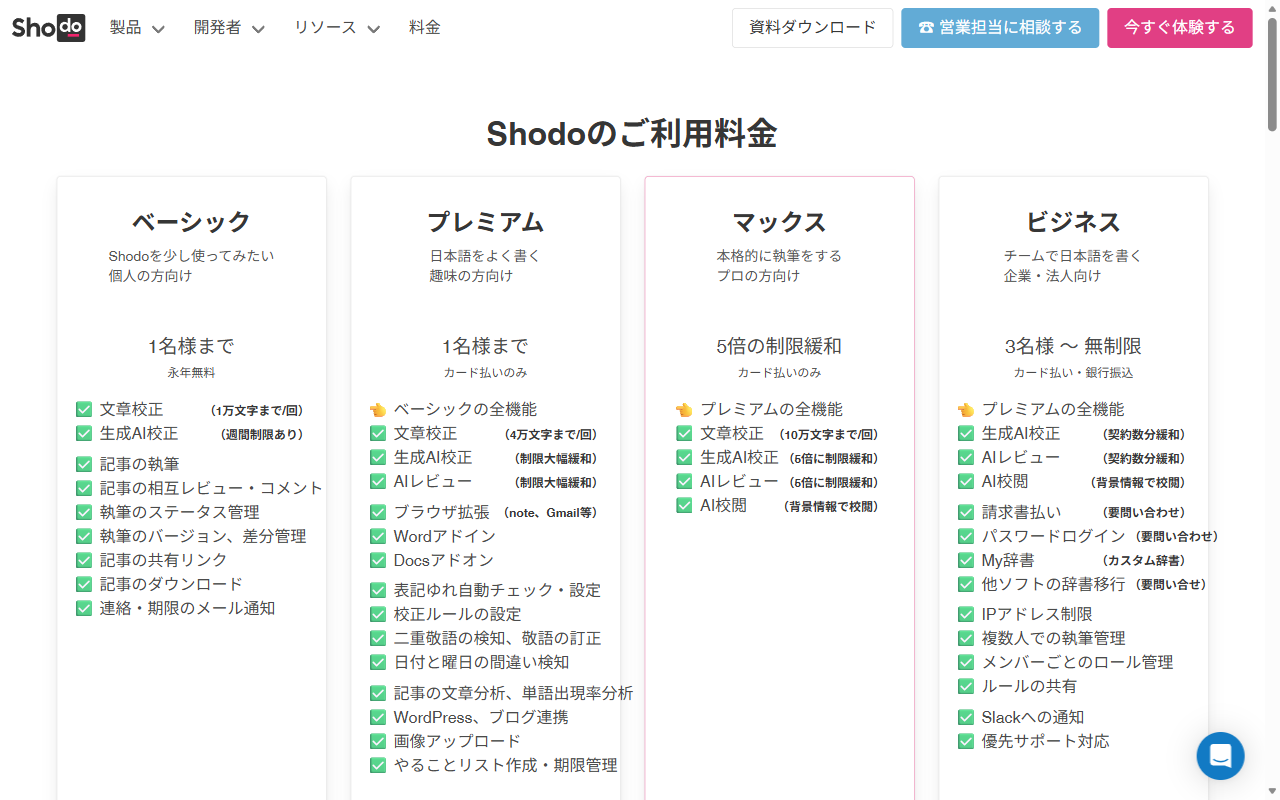Click green check icon beside 請求書払い
Image resolution: width=1280 pixels, height=800 pixels.
[966, 512]
